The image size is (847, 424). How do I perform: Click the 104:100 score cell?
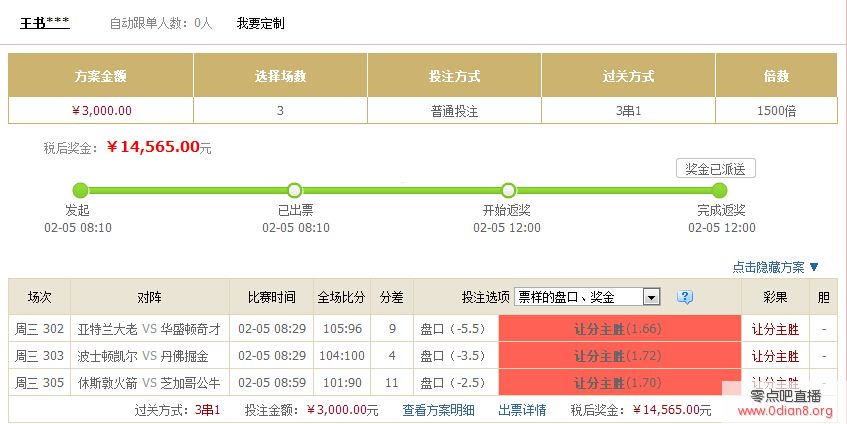[x=342, y=355]
